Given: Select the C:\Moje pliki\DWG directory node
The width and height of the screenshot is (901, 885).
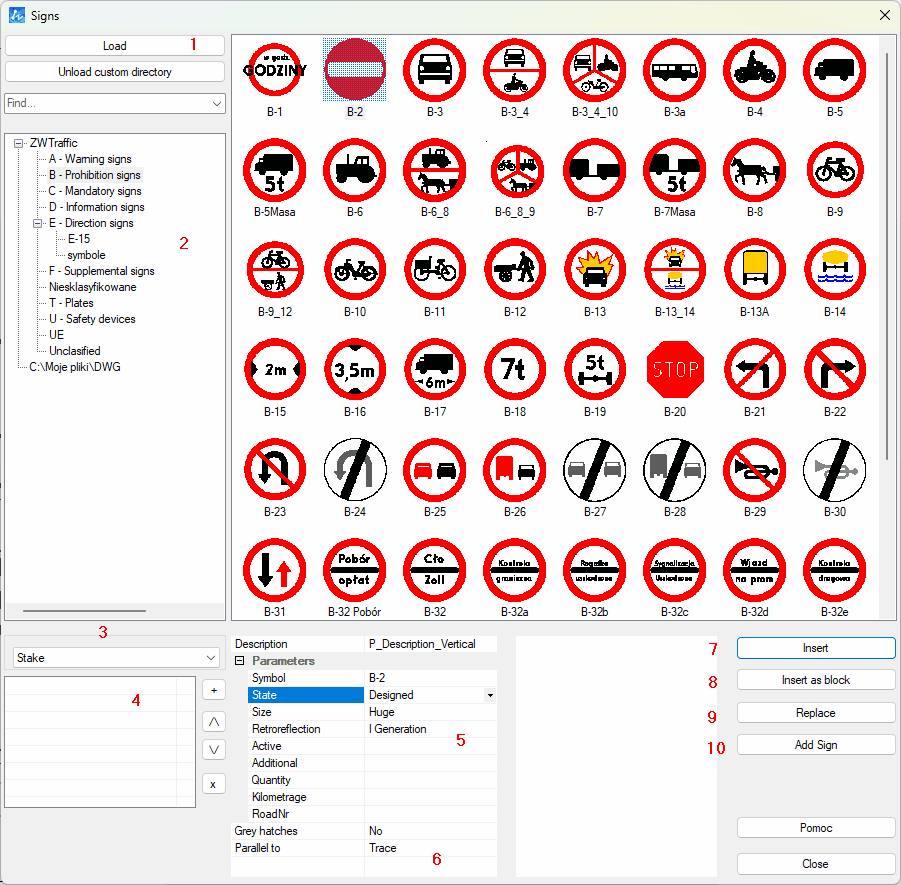Looking at the screenshot, I should (x=75, y=367).
